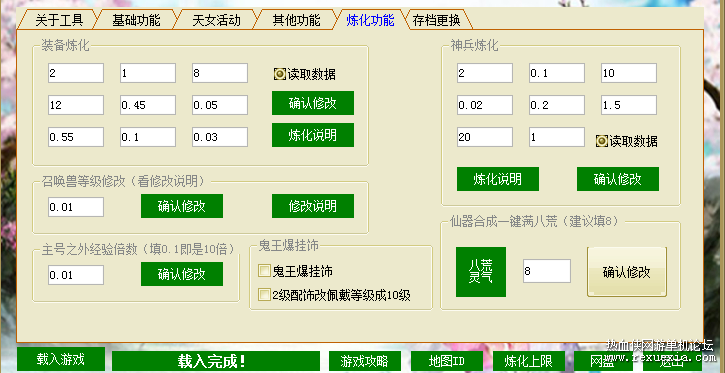Select the 天女活动 tab
The height and width of the screenshot is (373, 725).
(x=216, y=20)
